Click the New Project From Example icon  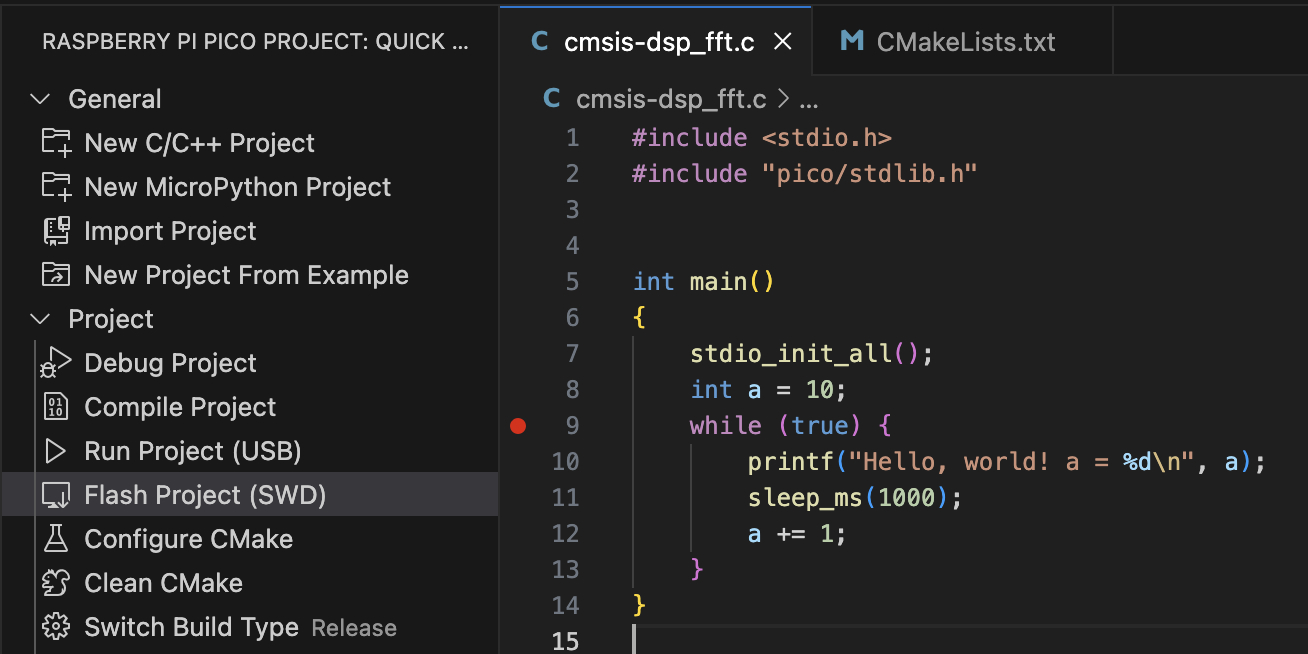[56, 275]
